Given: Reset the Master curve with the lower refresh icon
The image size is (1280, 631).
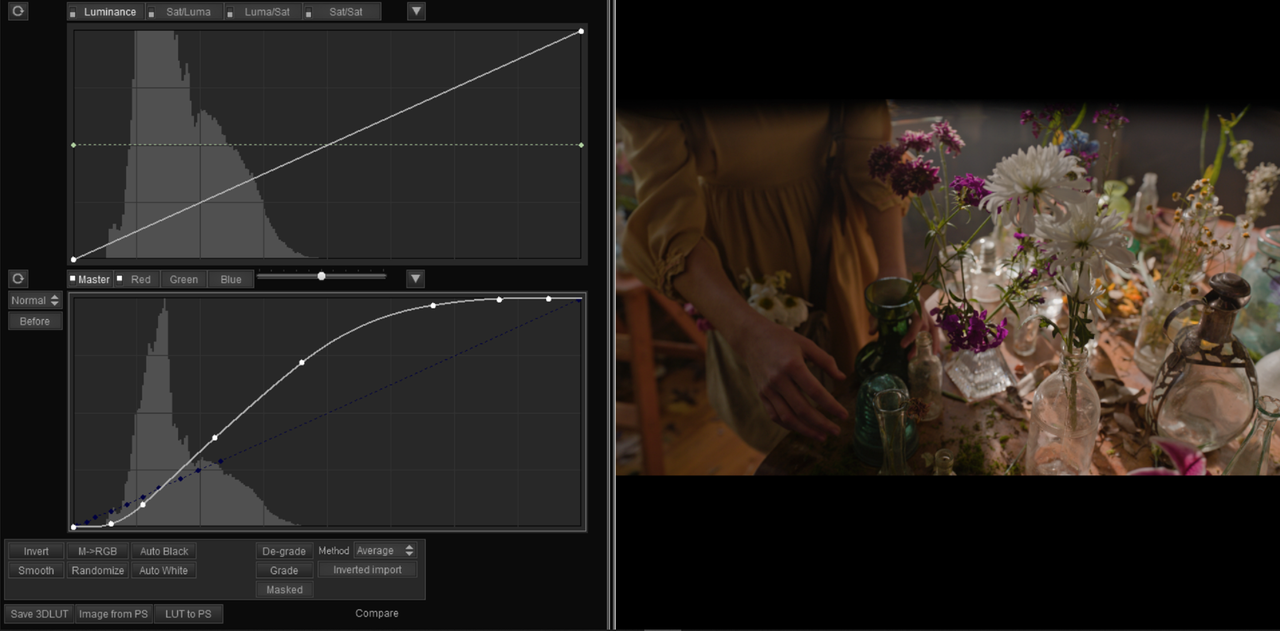Looking at the screenshot, I should (18, 279).
